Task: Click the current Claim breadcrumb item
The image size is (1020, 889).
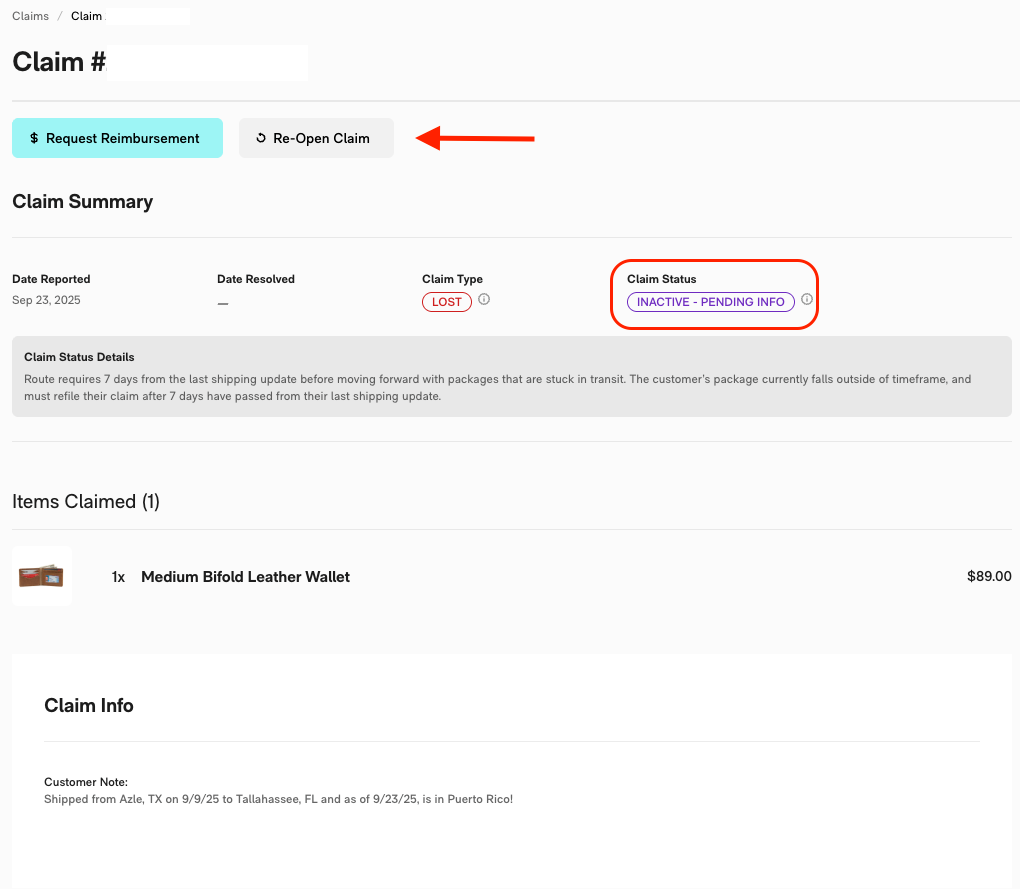Action: coord(86,16)
